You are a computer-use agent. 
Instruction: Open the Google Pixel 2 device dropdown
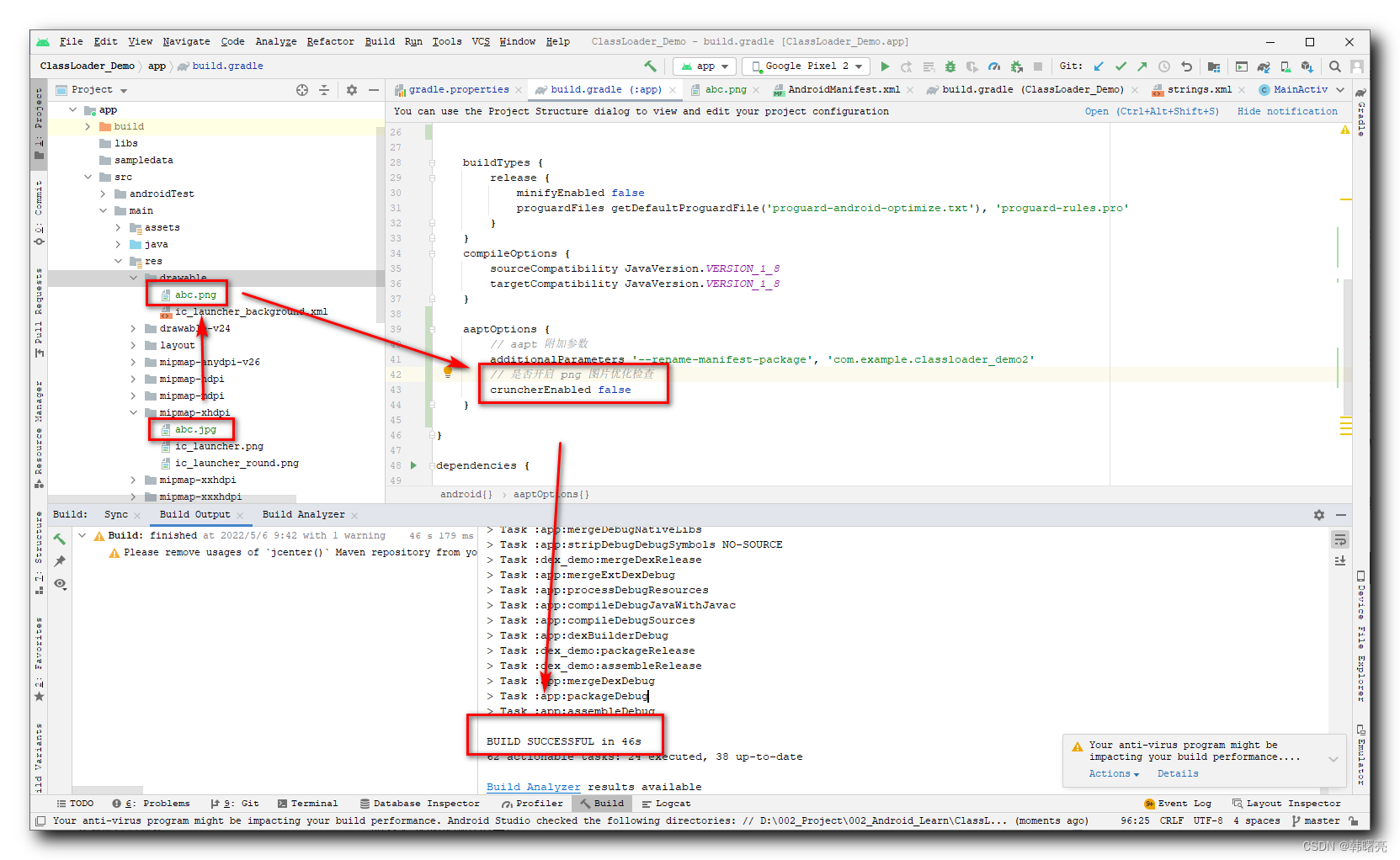[806, 66]
